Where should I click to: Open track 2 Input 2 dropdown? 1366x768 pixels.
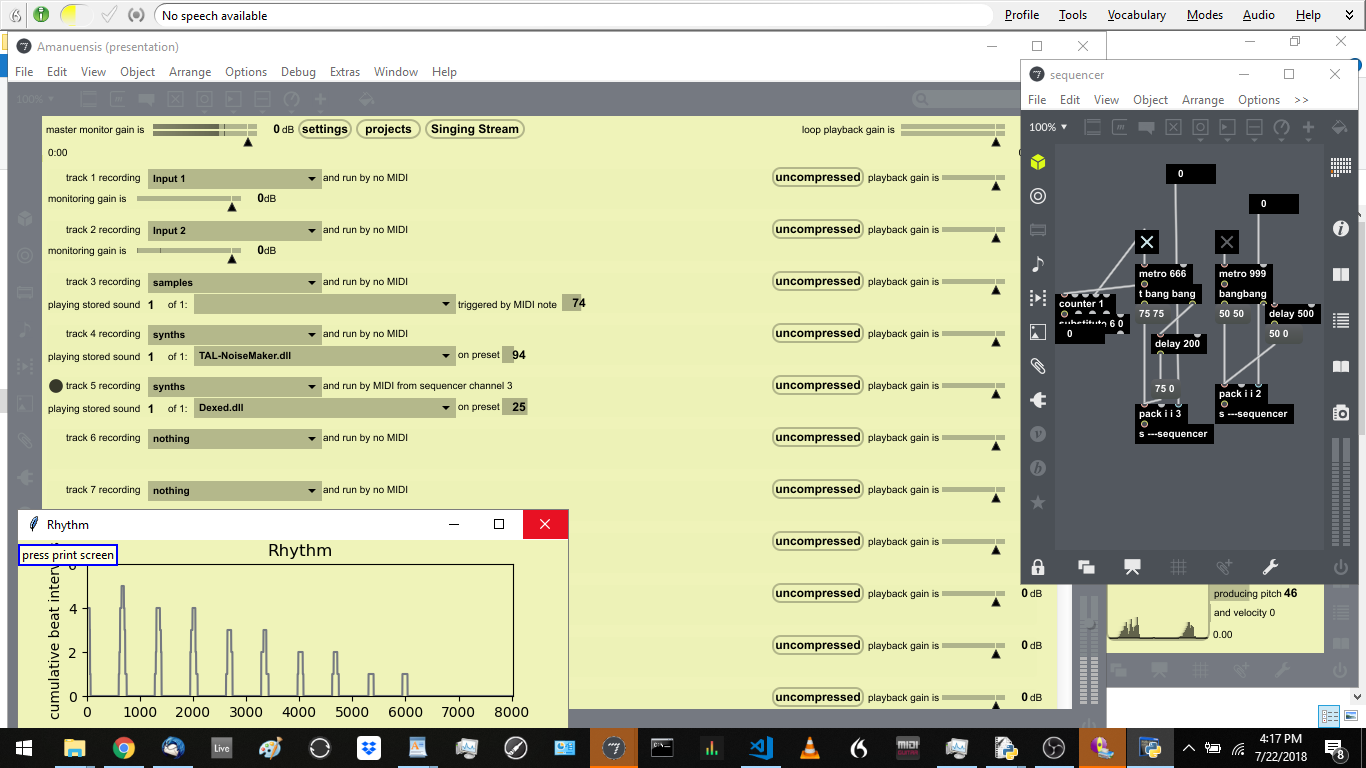click(x=233, y=230)
